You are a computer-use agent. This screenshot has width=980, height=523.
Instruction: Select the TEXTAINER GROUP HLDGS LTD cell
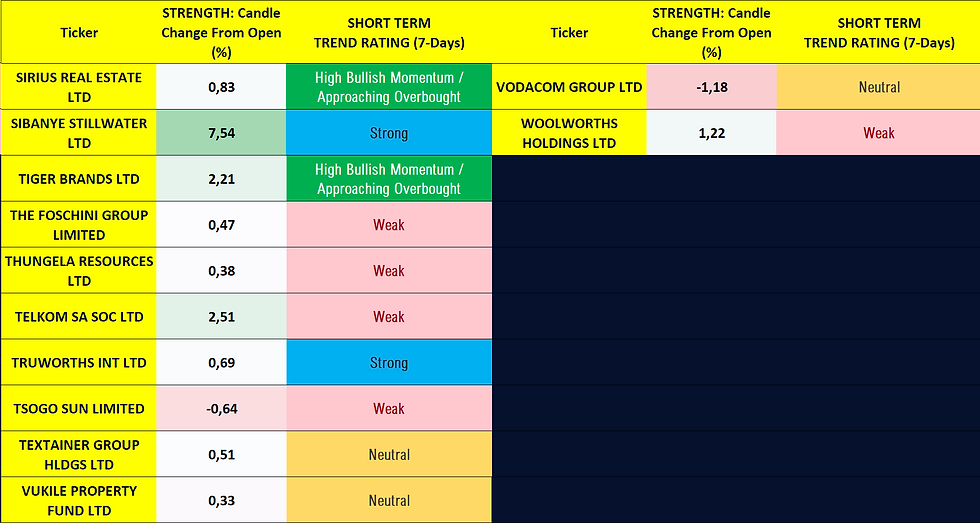click(79, 455)
